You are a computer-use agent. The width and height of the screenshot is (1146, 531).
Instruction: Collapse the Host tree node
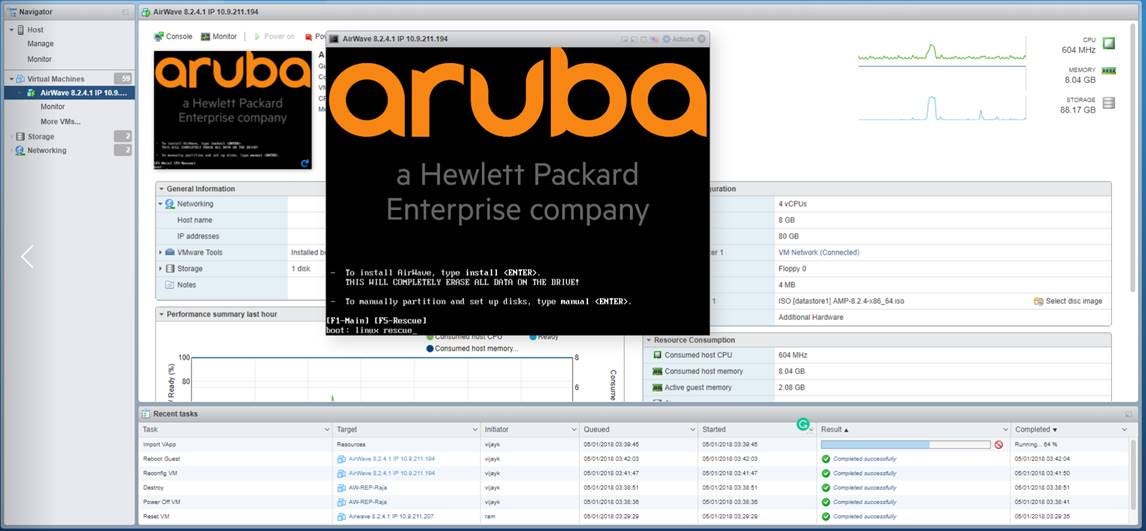pos(12,30)
